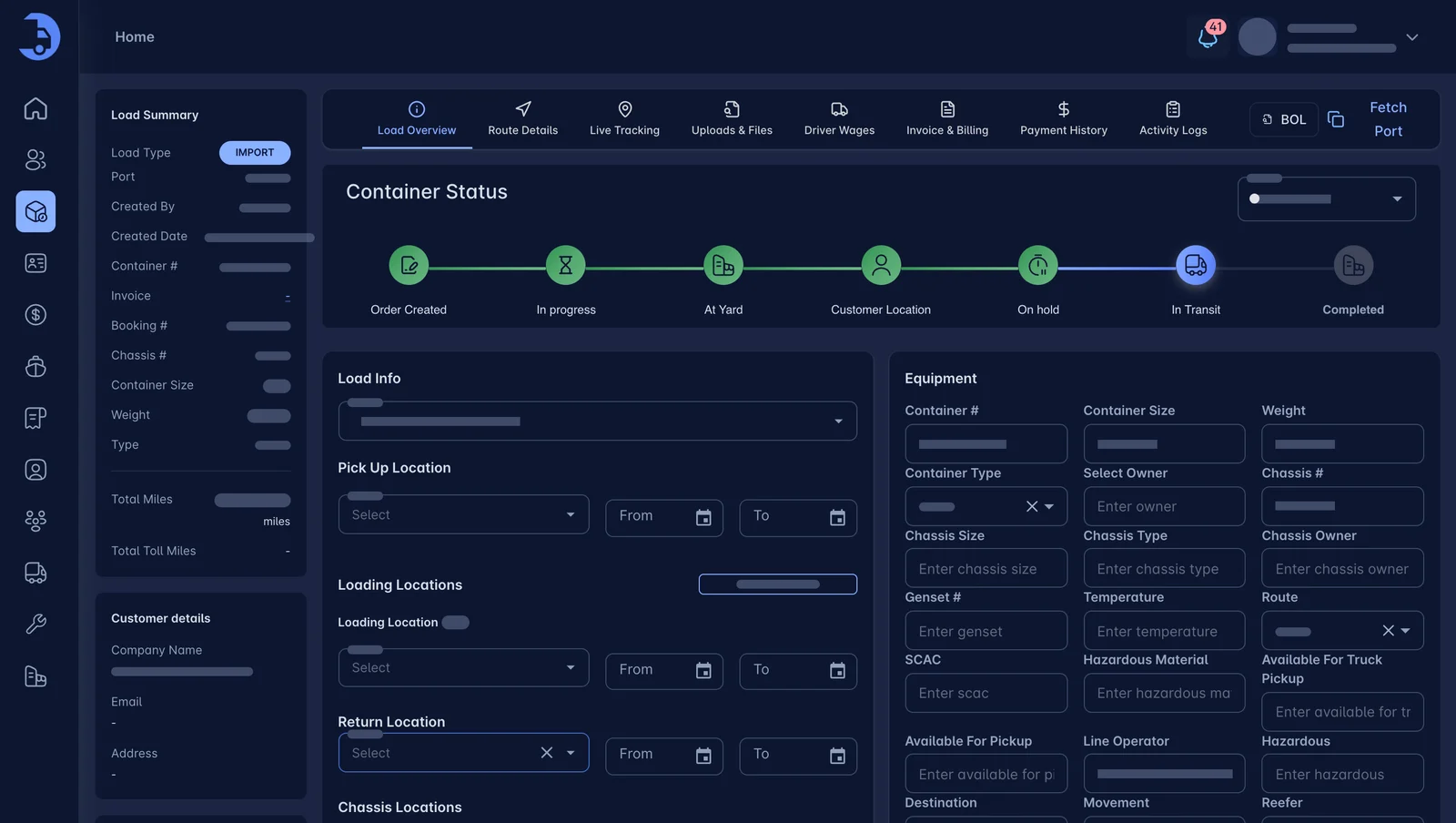Open the team group icon in the sidebar
Viewport: 1456px width, 823px height.
coord(35,521)
